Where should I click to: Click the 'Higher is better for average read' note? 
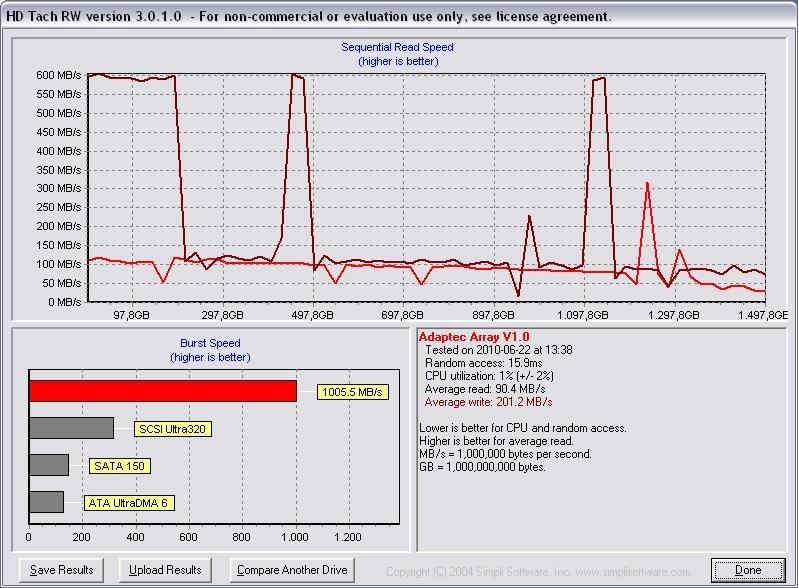[x=496, y=441]
